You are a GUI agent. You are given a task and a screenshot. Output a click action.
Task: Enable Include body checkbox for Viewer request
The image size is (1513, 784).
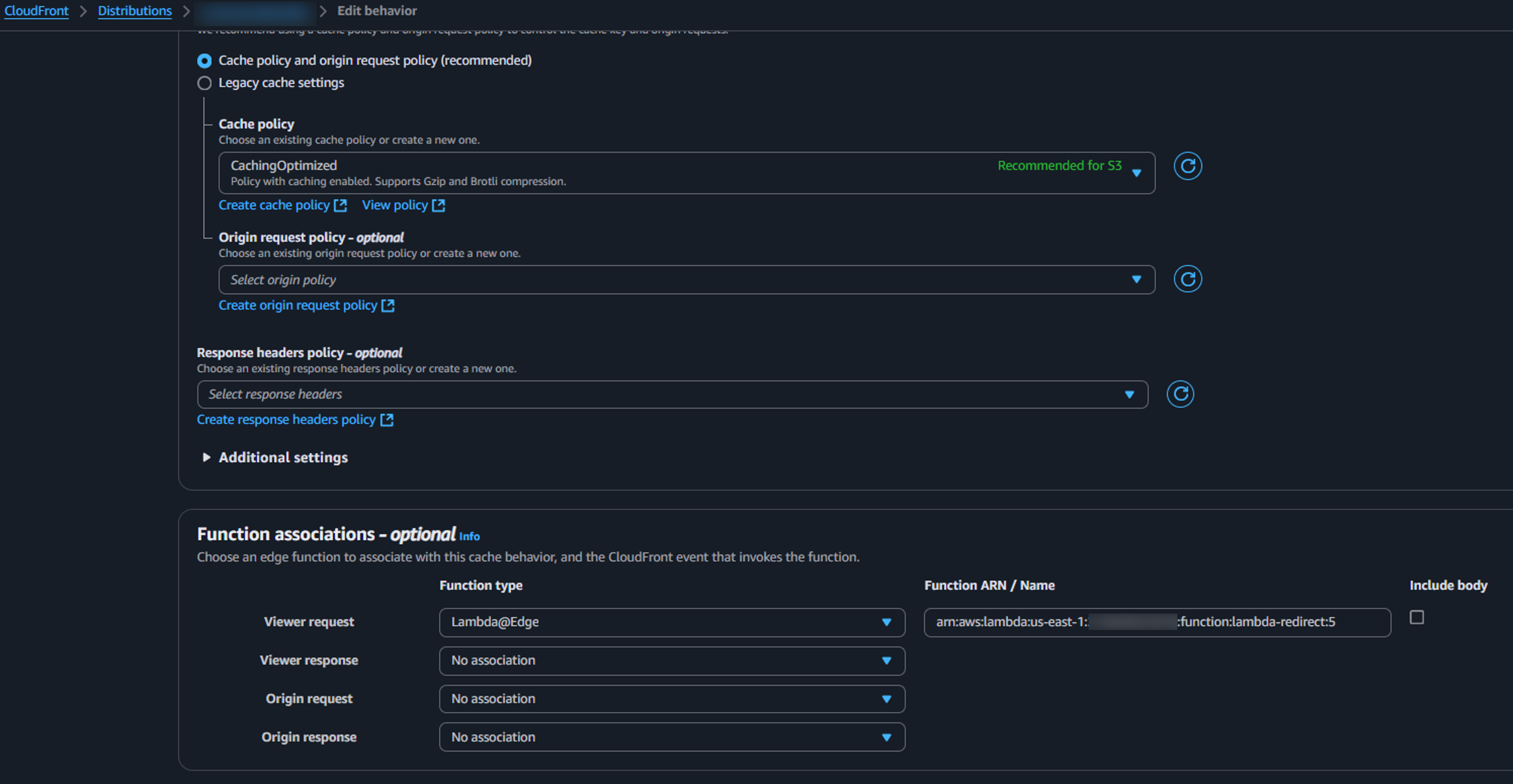(1416, 617)
